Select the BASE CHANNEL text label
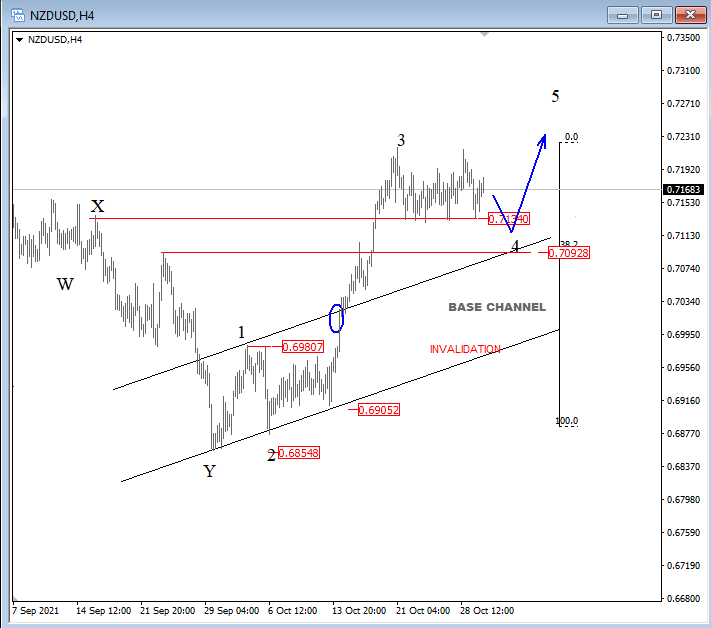Image resolution: width=711 pixels, height=628 pixels. [497, 307]
